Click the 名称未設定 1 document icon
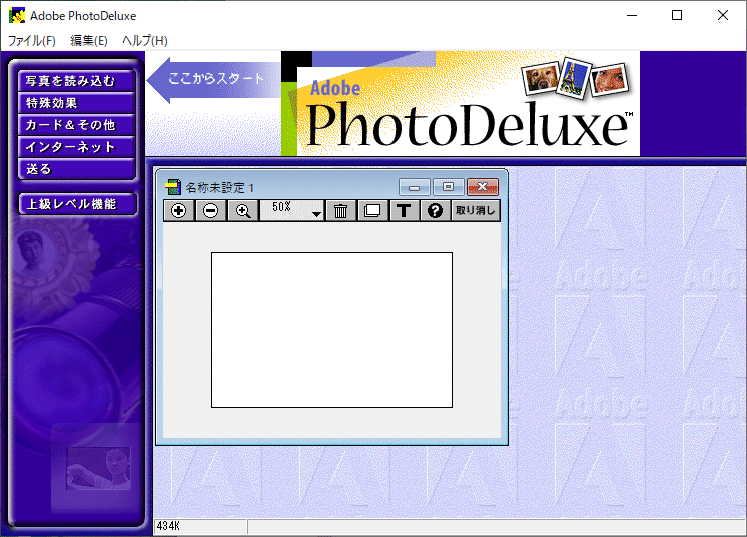The width and height of the screenshot is (747, 537). [x=173, y=187]
